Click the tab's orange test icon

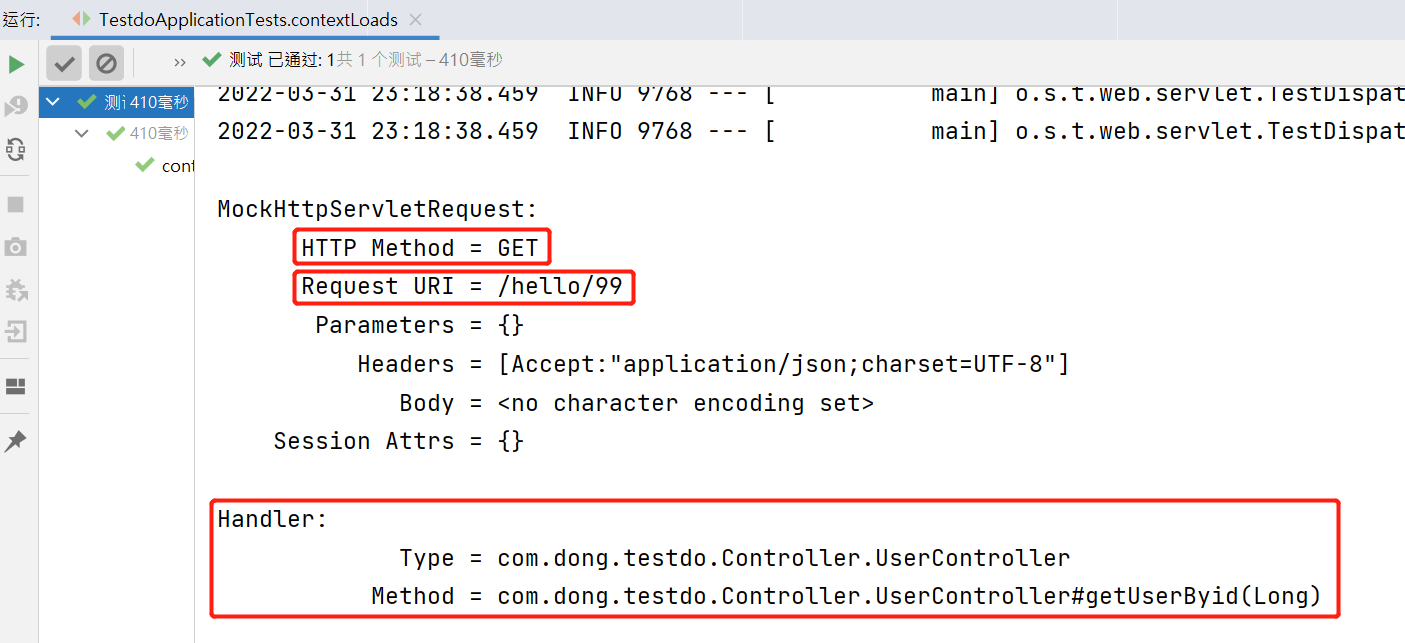coord(82,20)
